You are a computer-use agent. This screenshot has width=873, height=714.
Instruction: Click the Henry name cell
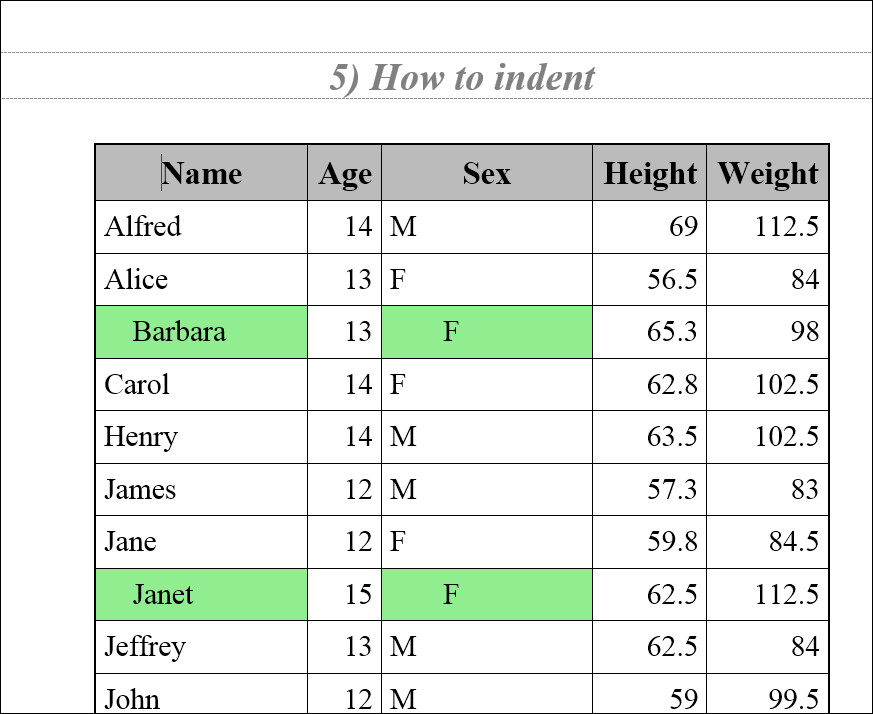[x=141, y=437]
